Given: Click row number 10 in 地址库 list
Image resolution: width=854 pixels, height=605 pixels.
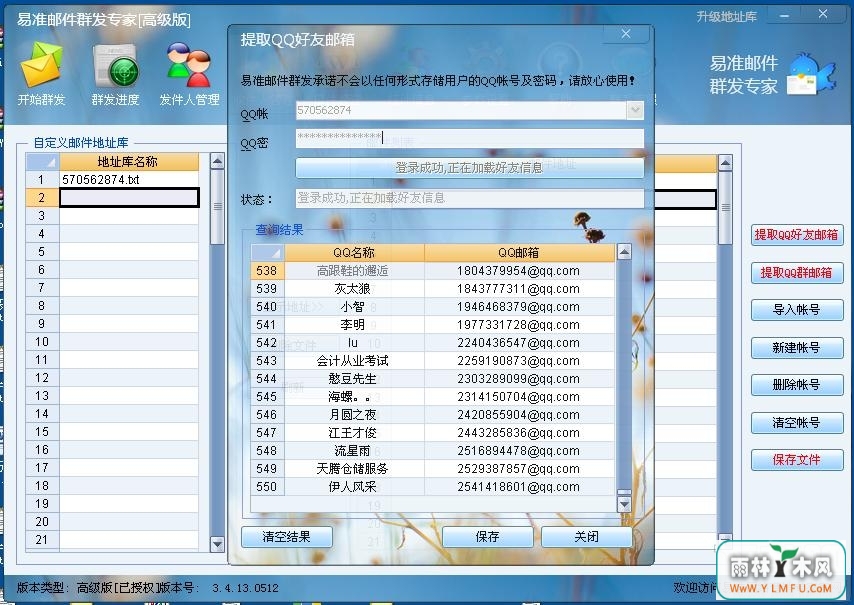Looking at the screenshot, I should pos(42,341).
